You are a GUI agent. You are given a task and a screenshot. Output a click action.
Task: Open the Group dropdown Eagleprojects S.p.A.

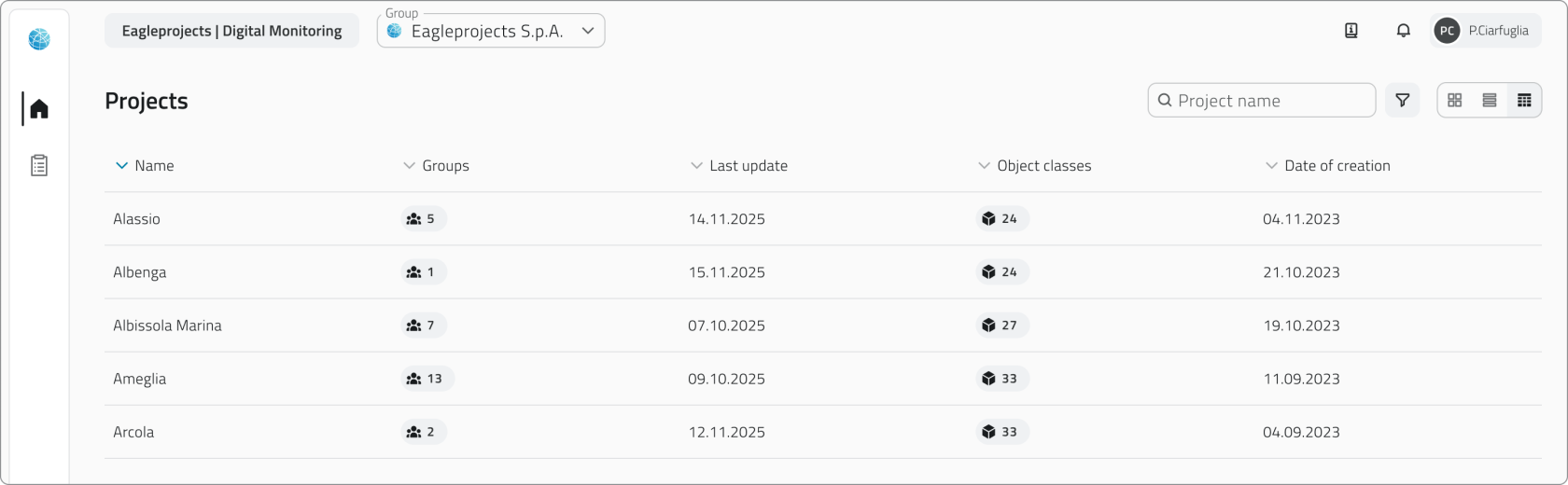(x=491, y=31)
